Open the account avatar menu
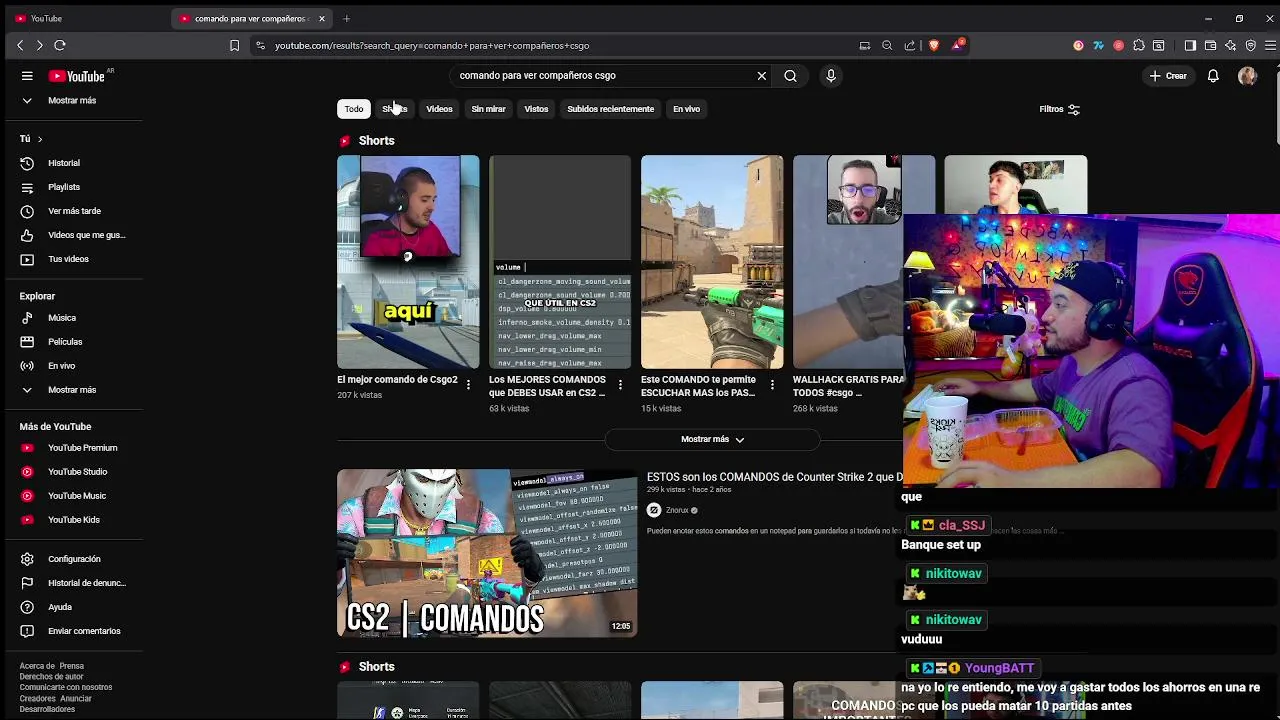 pyautogui.click(x=1247, y=76)
